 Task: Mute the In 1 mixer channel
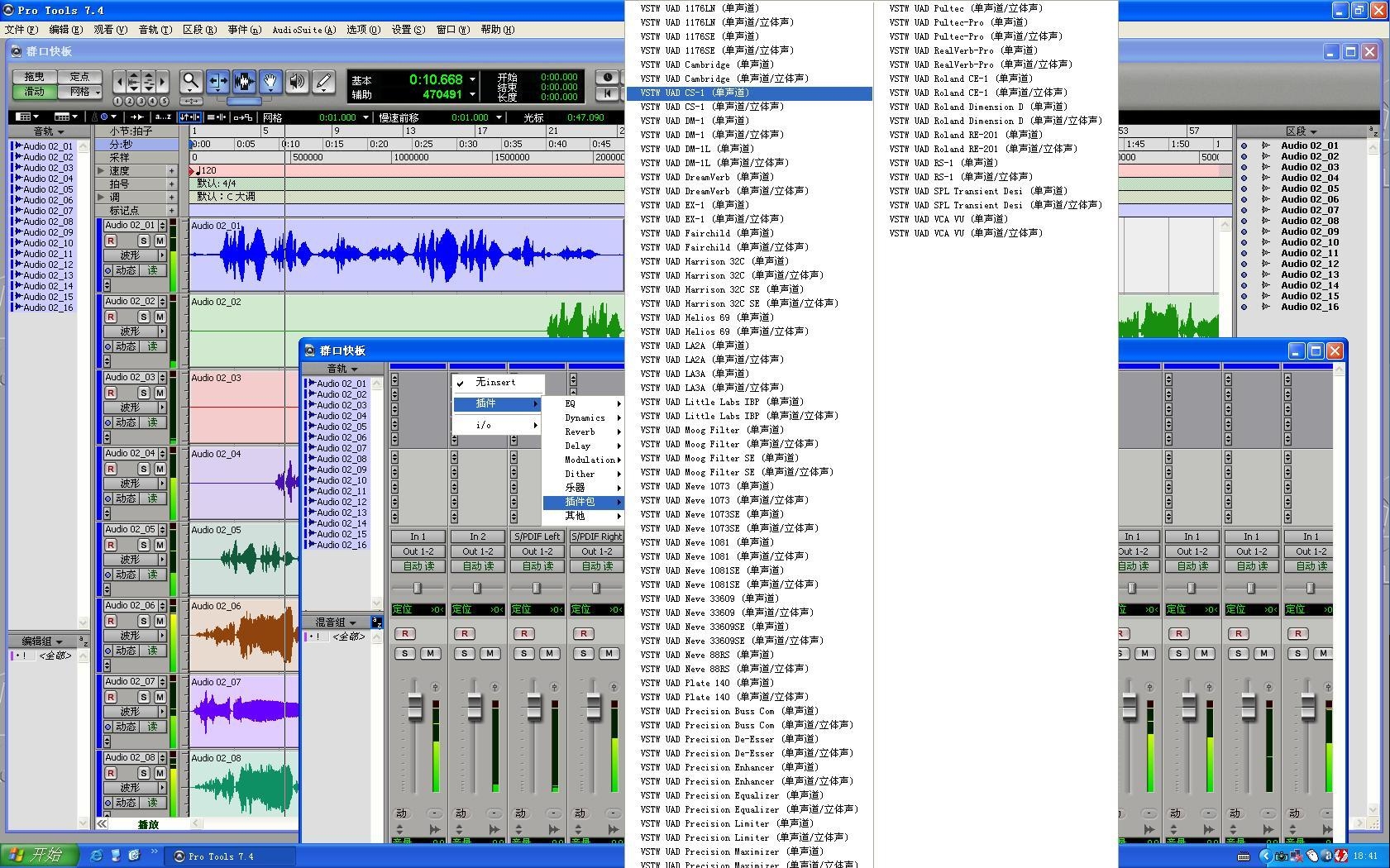point(431,653)
